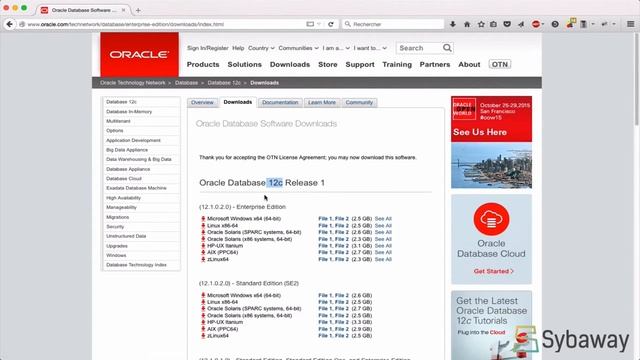Image resolution: width=640 pixels, height=360 pixels.
Task: Click Get Started on Database Cloud ad
Action: [493, 271]
